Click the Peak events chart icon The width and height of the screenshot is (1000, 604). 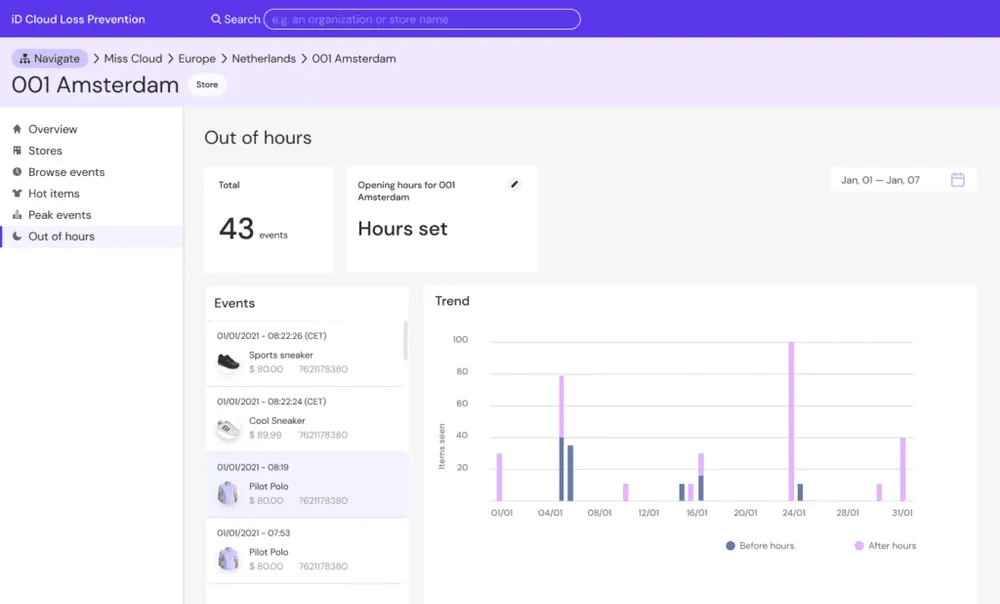click(x=17, y=215)
